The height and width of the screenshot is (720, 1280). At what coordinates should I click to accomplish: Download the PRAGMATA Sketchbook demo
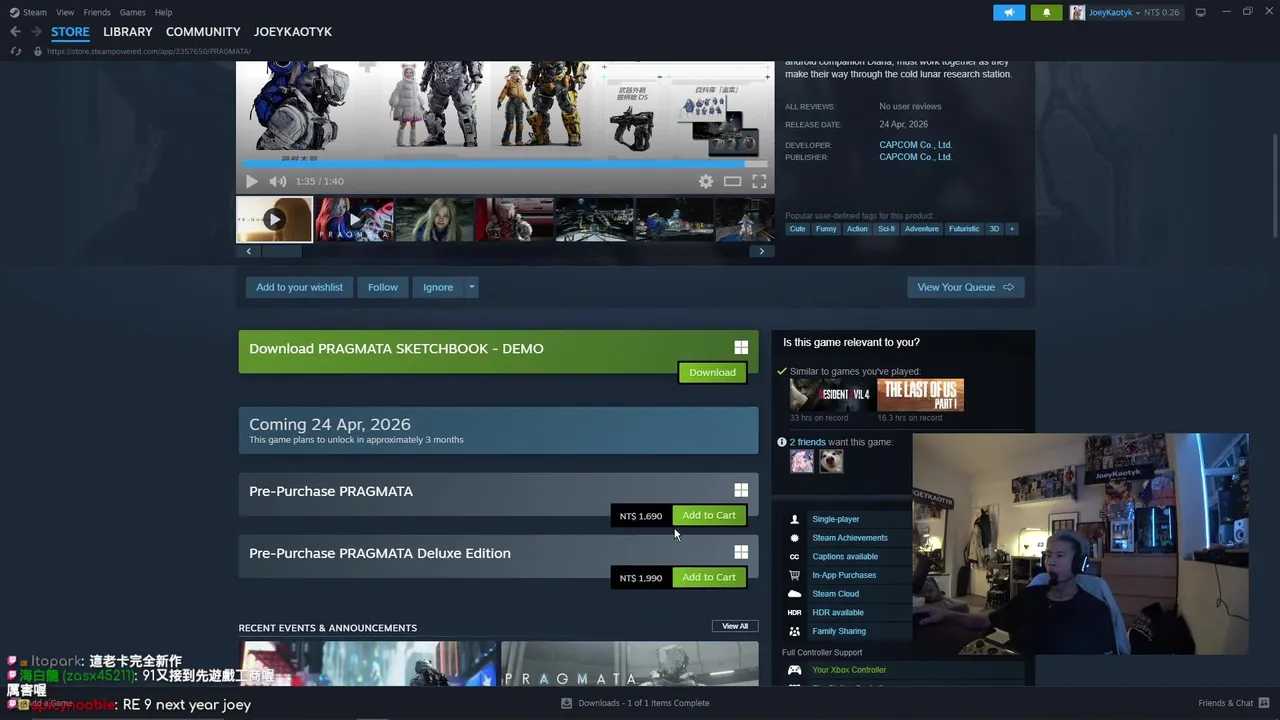click(x=712, y=372)
